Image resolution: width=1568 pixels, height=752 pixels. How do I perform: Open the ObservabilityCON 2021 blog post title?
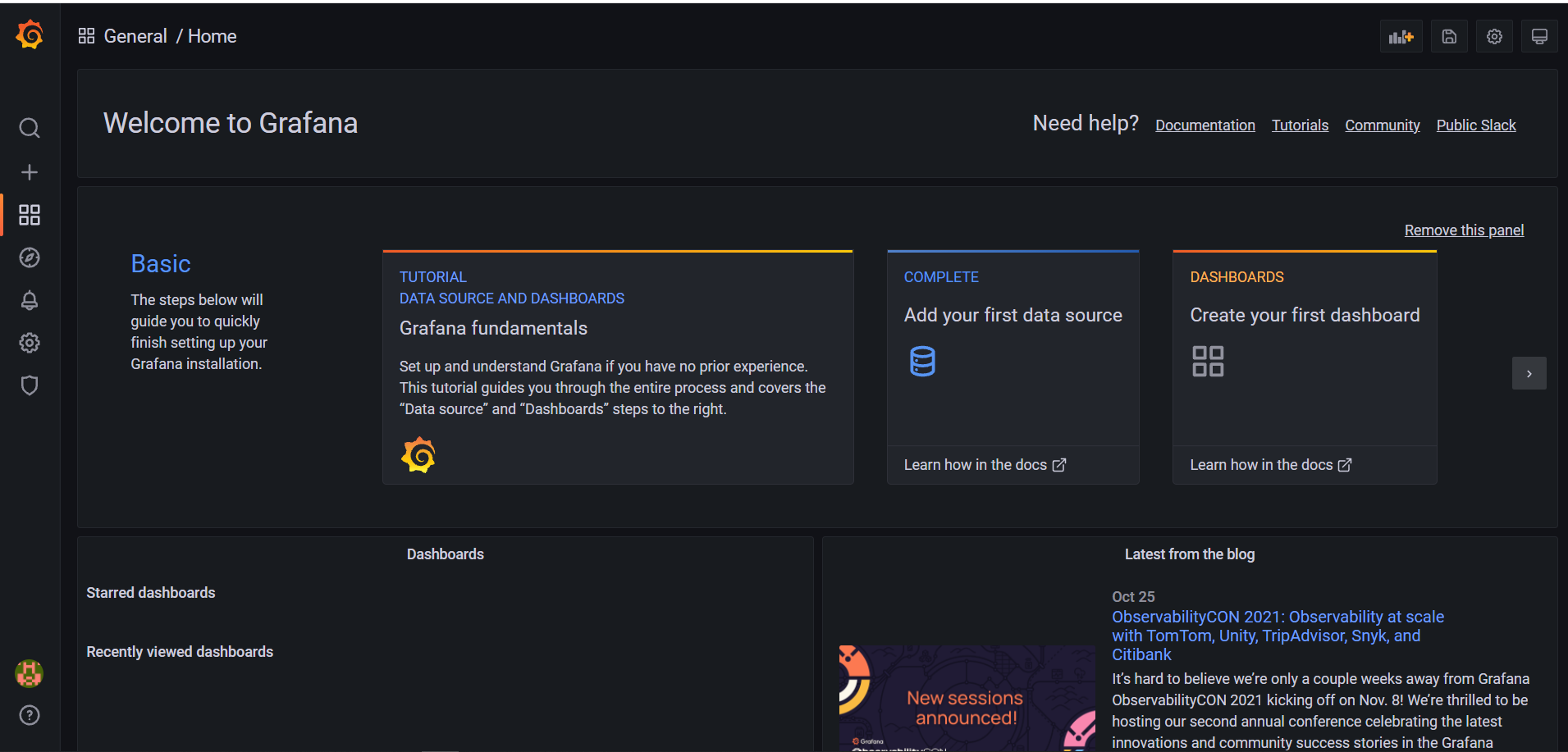1278,636
